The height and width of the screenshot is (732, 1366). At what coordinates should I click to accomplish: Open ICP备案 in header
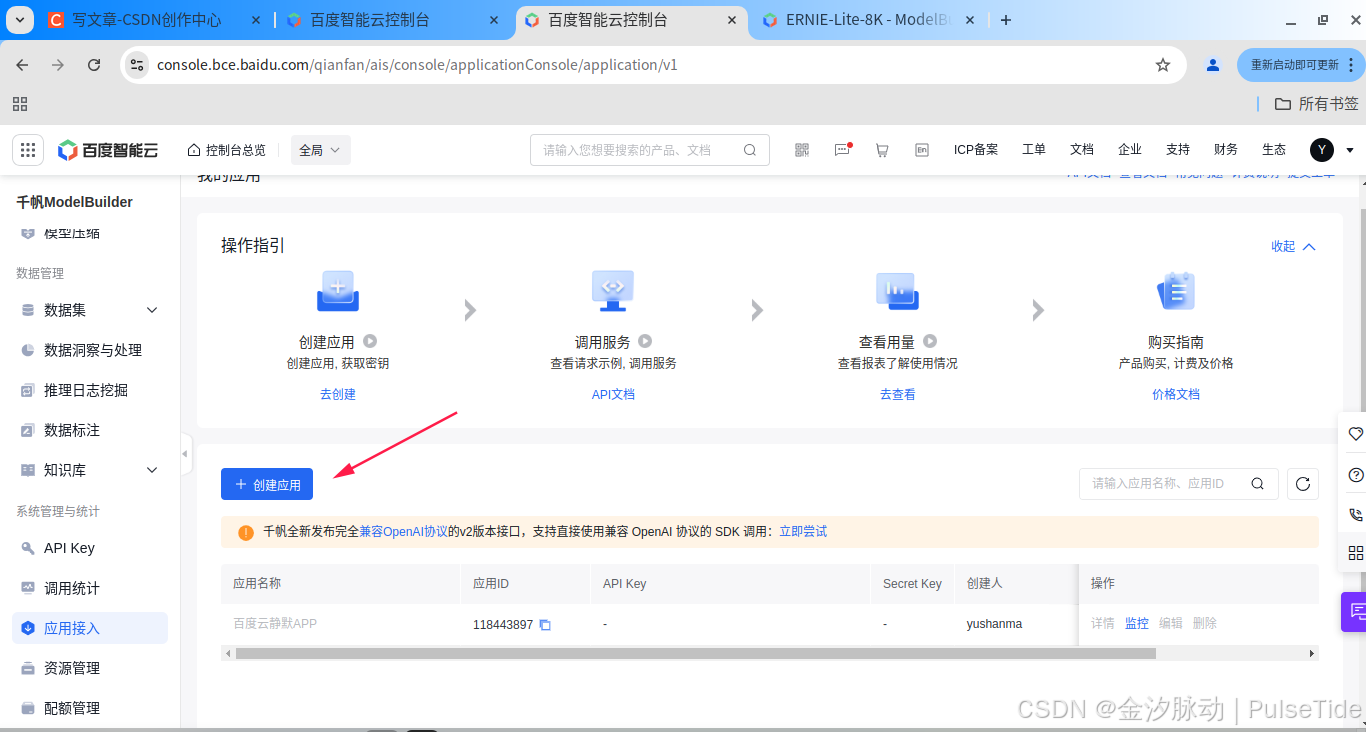976,150
